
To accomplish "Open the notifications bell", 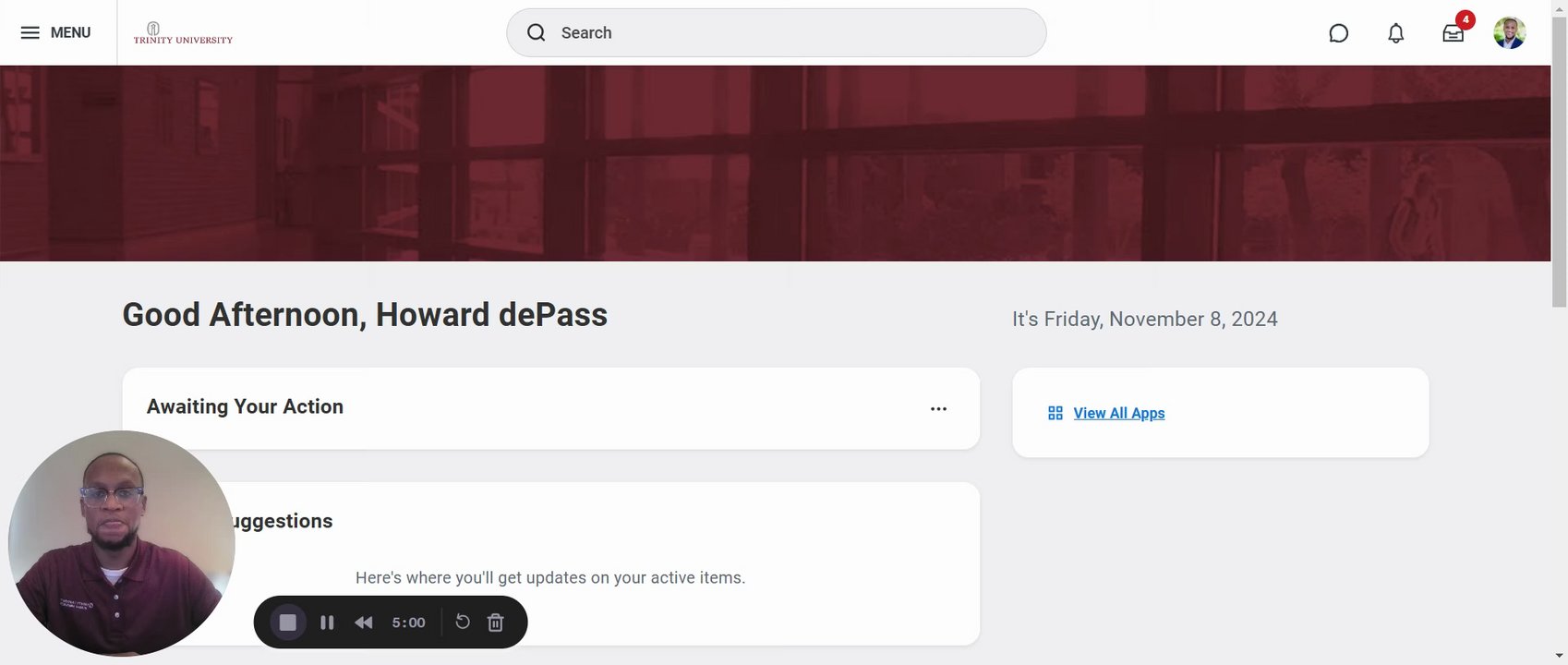I will [1395, 33].
